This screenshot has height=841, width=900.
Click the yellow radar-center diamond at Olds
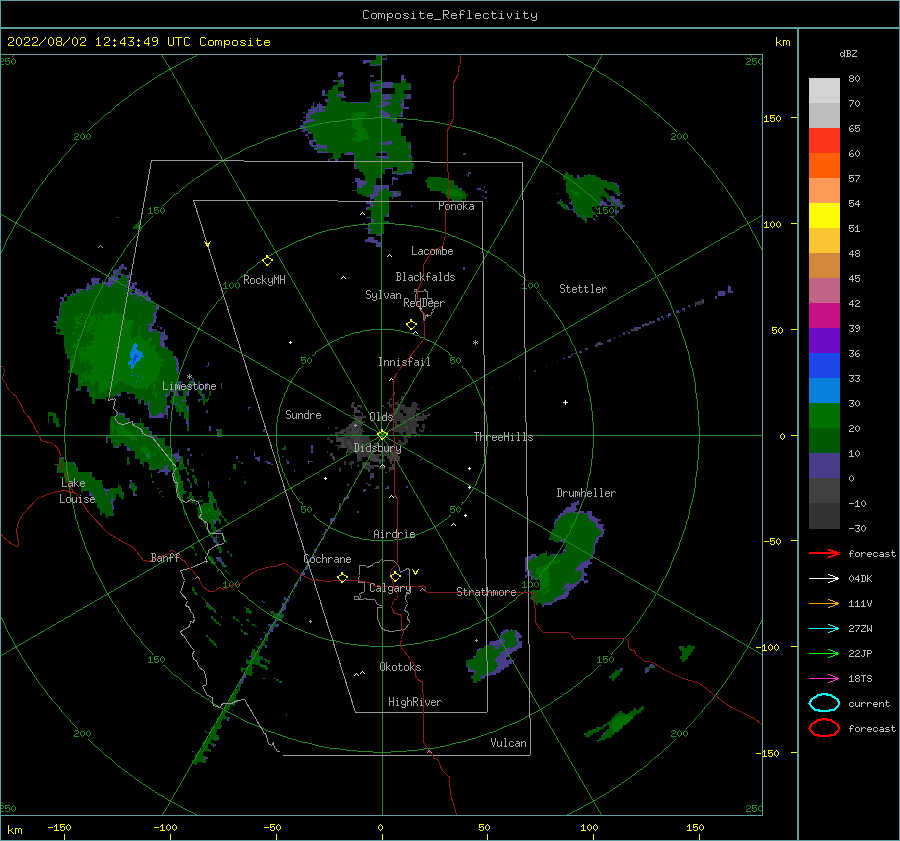point(382,435)
